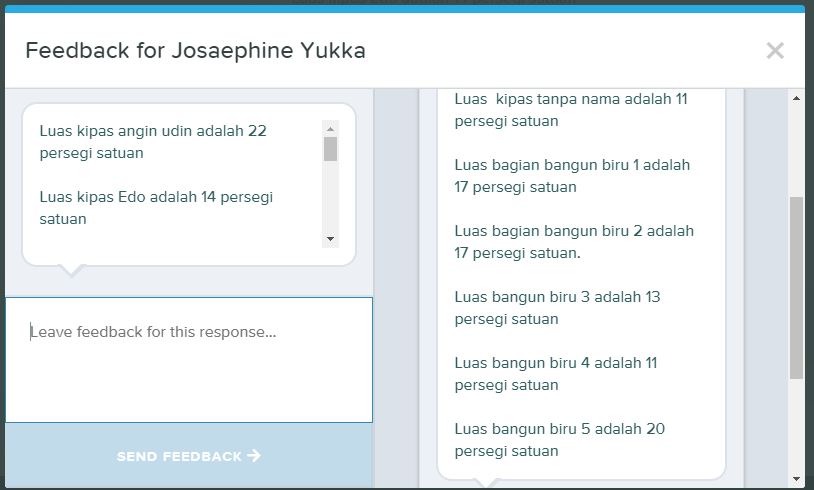Select text 'Luas kipas Edo adalah 14 persegi'
This screenshot has width=814, height=490.
156,197
